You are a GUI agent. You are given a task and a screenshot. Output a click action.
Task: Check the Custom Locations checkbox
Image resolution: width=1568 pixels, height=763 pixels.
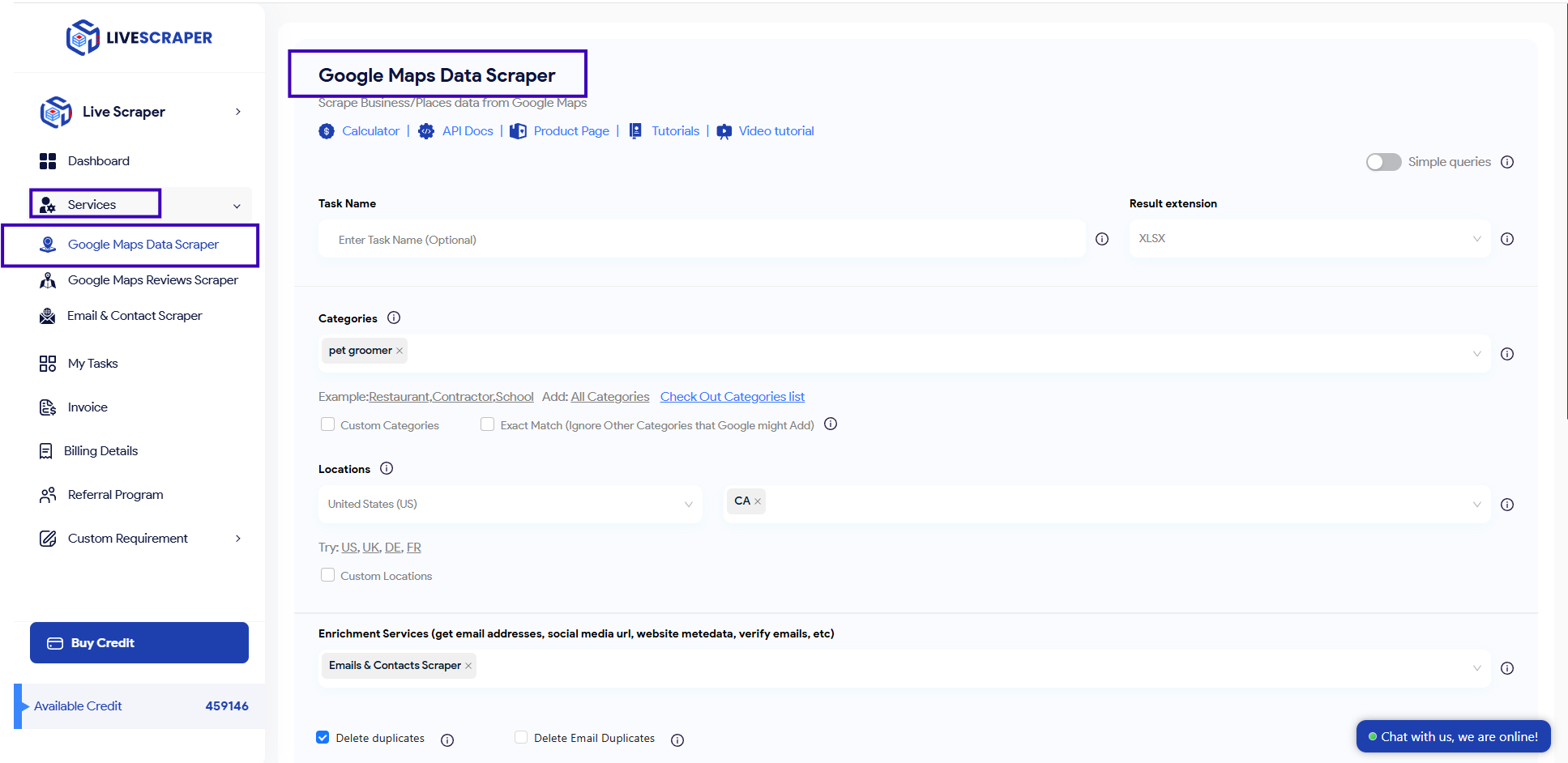[327, 575]
